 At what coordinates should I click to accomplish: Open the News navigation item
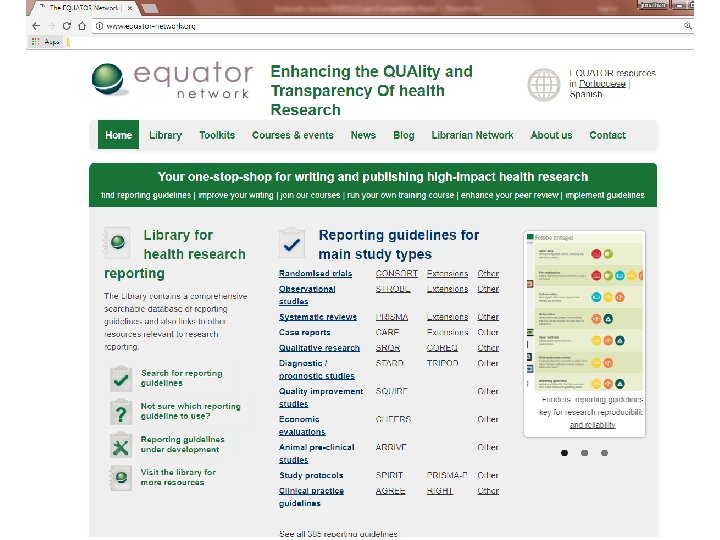(x=363, y=135)
